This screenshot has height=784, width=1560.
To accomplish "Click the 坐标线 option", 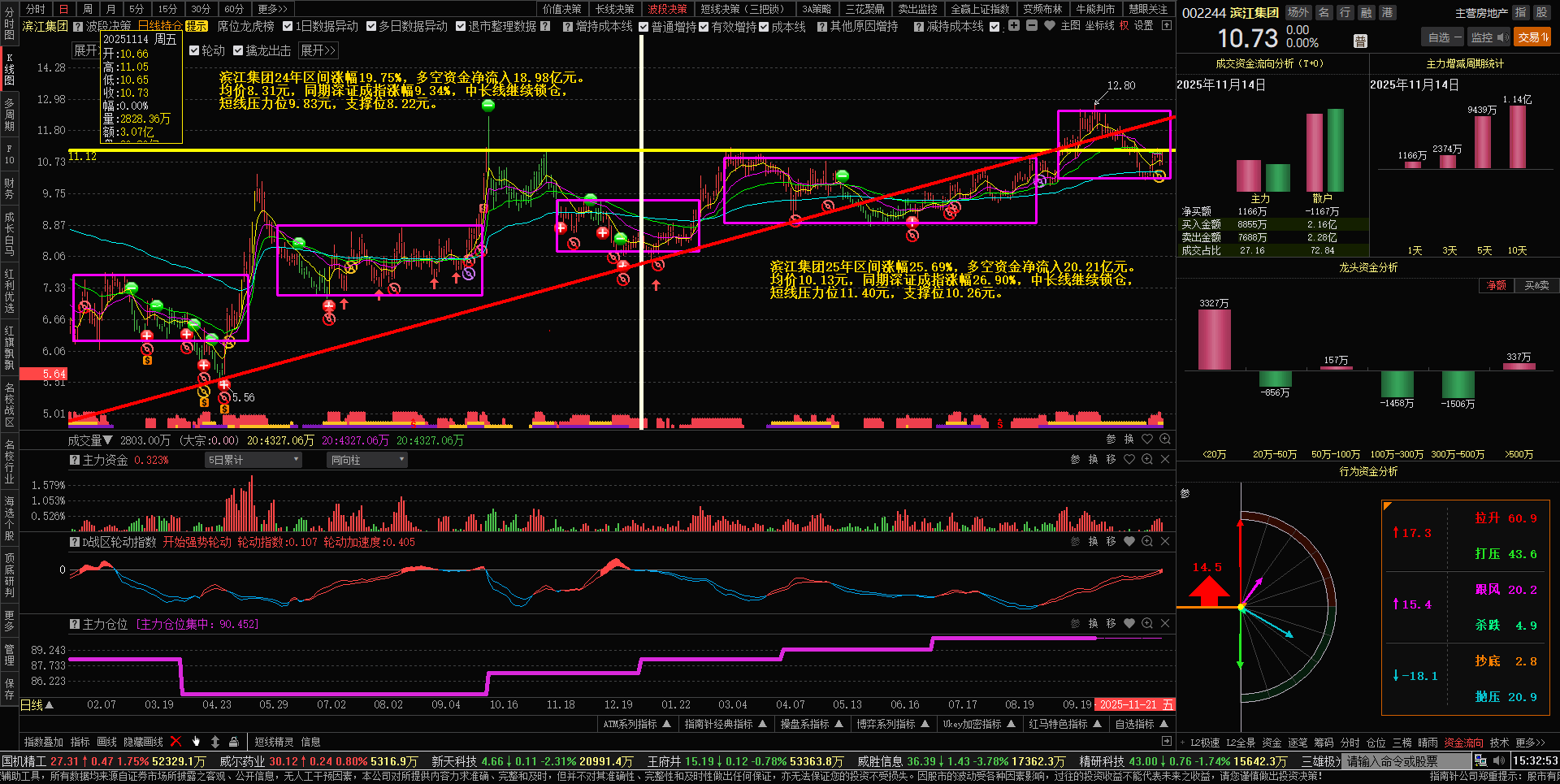I will [1099, 26].
